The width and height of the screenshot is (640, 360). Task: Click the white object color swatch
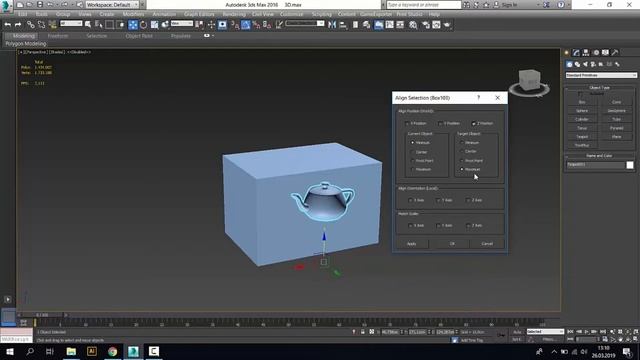(630, 165)
